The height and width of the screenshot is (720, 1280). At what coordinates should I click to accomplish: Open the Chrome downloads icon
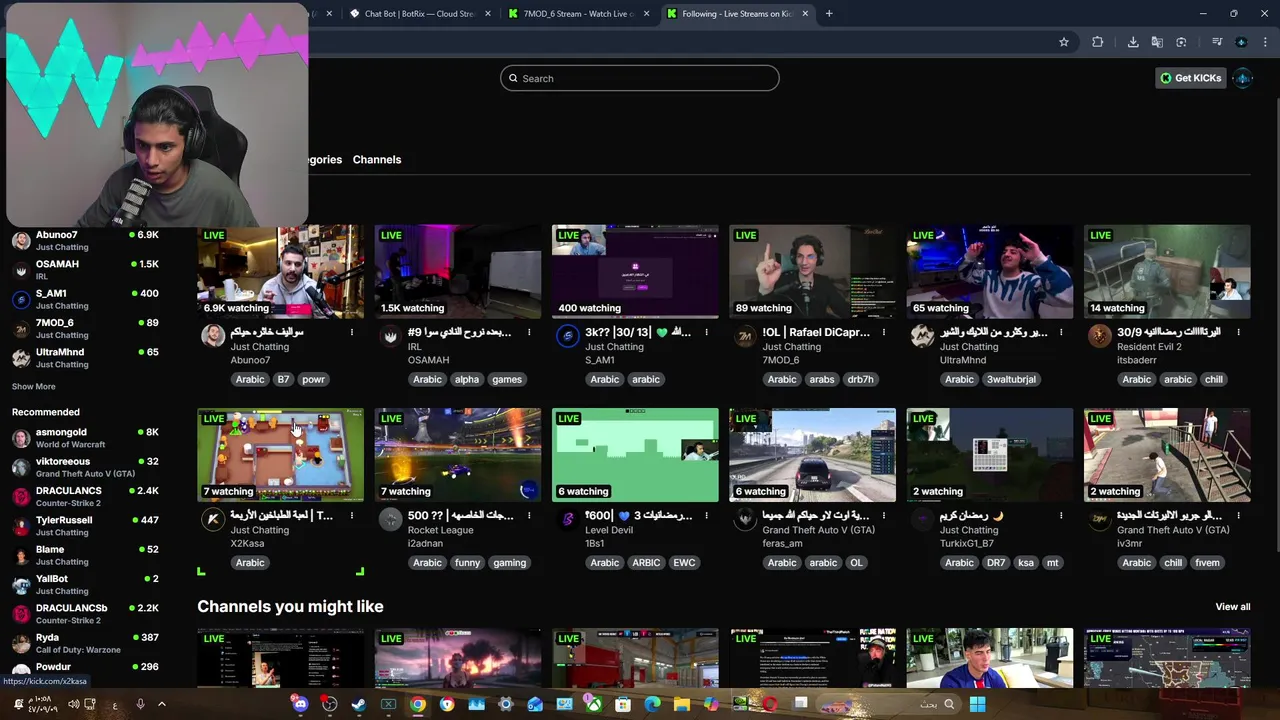1133,42
